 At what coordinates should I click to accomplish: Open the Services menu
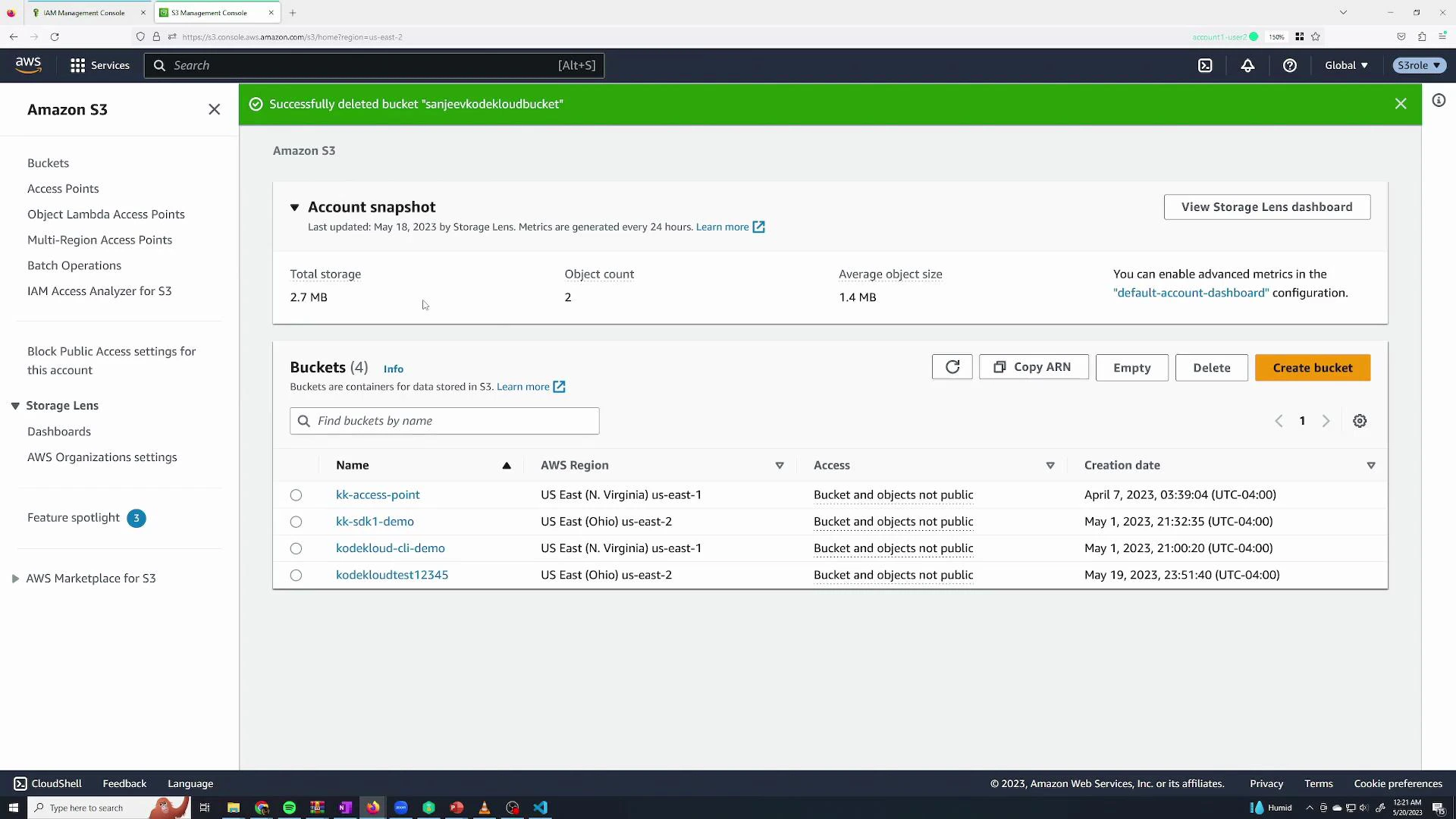tap(99, 65)
